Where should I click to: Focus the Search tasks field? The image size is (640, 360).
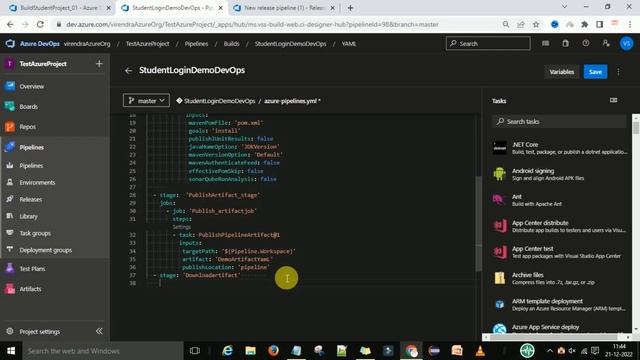click(559, 122)
